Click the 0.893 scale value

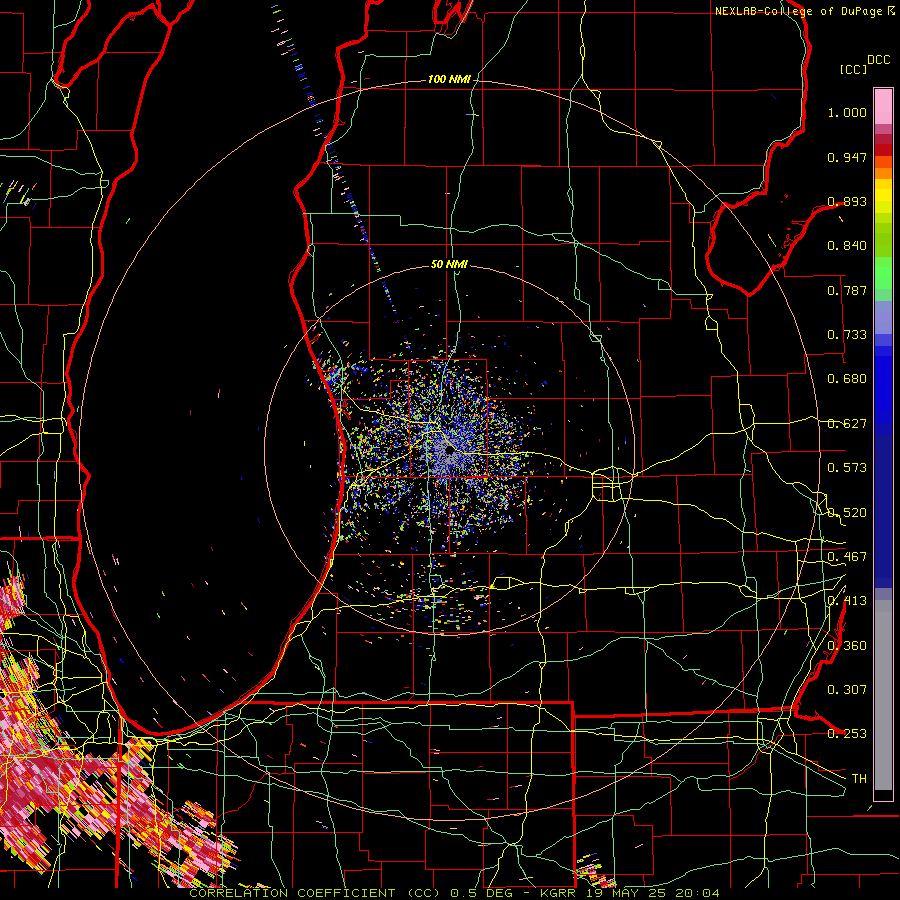(x=847, y=201)
